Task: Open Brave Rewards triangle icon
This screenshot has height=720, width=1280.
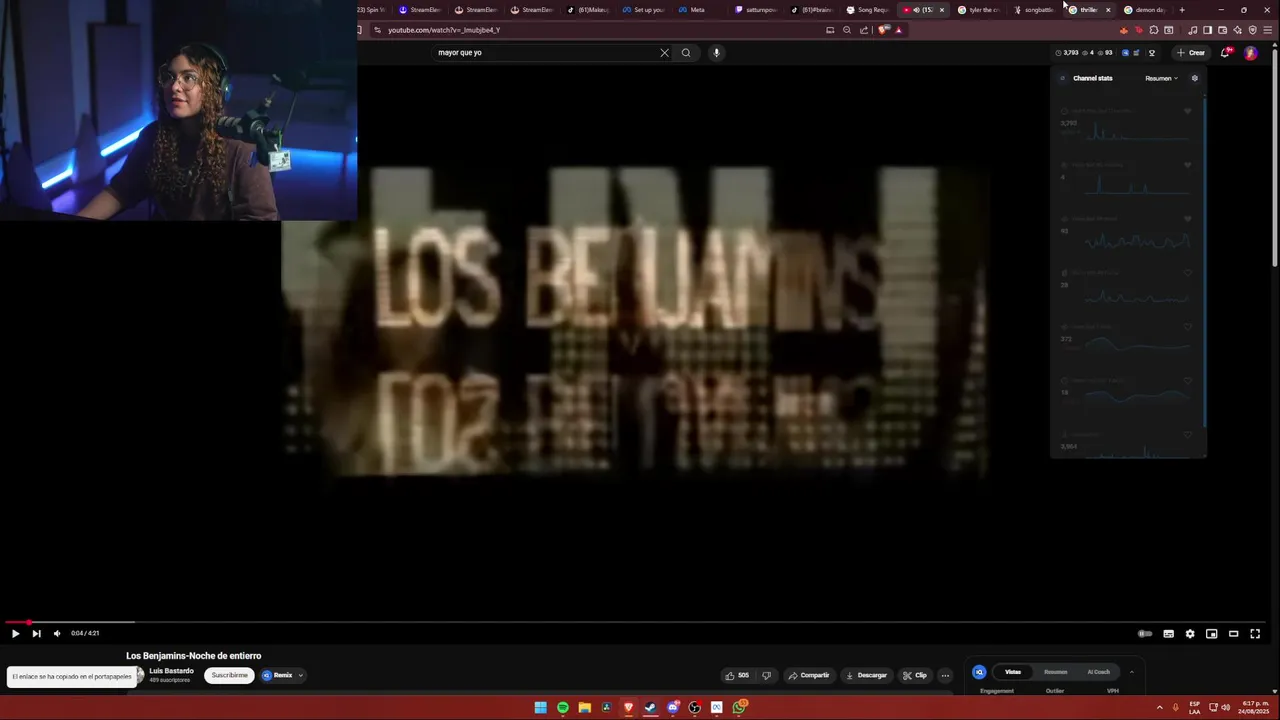Action: [898, 30]
